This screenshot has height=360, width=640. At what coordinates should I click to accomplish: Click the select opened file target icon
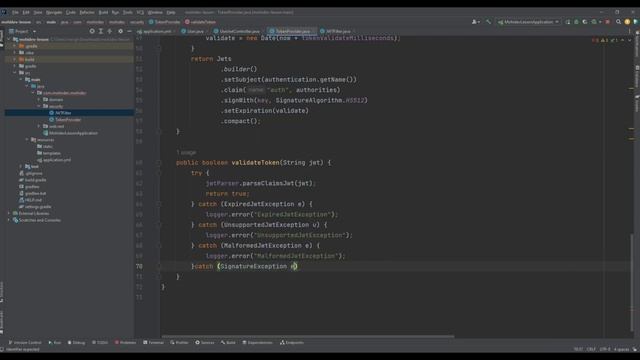92,31
